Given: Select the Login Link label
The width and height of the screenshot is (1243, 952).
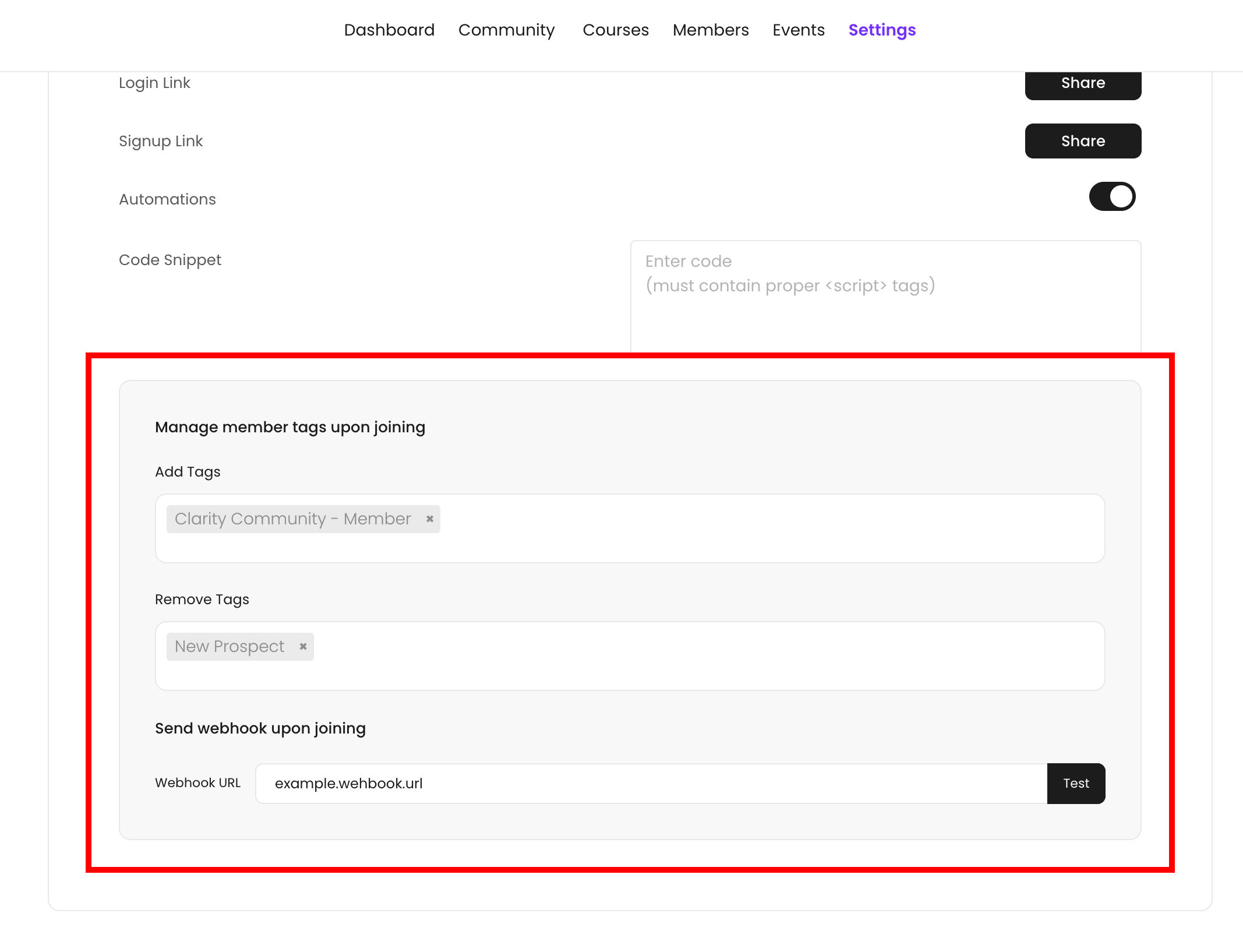Looking at the screenshot, I should 154,83.
